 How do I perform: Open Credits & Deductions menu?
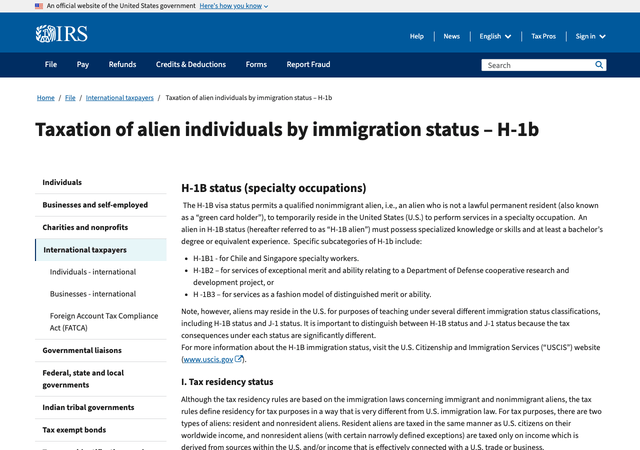coord(191,65)
